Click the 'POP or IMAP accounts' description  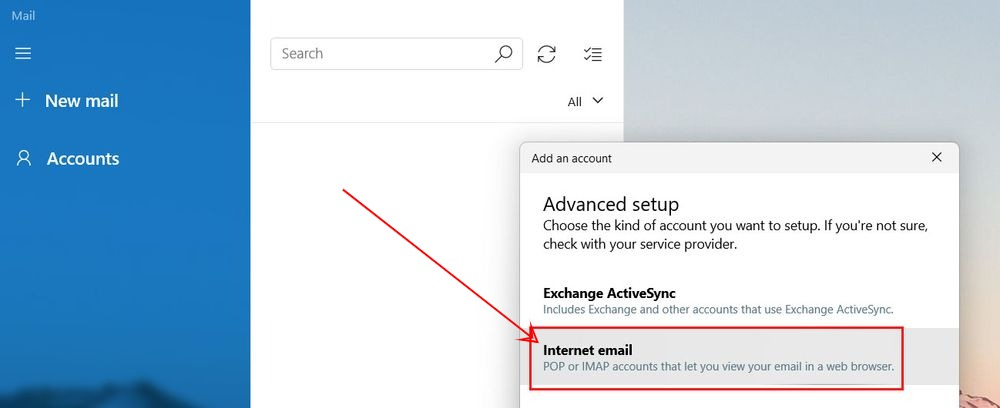[718, 367]
